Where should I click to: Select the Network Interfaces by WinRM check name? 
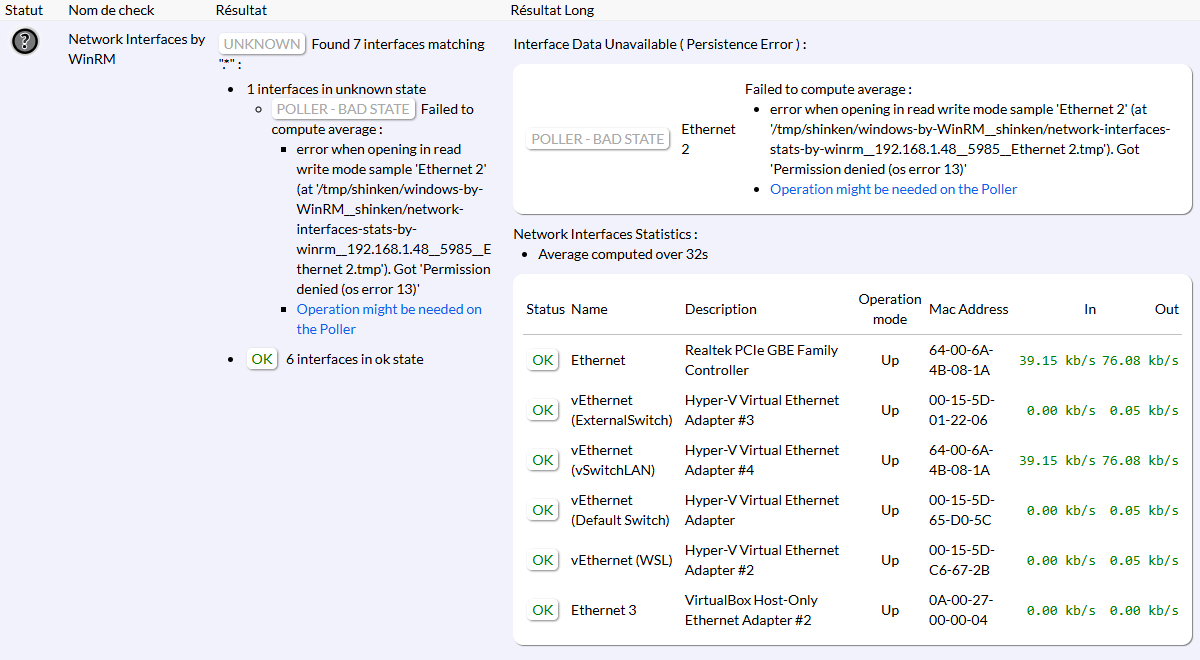pyautogui.click(x=136, y=49)
